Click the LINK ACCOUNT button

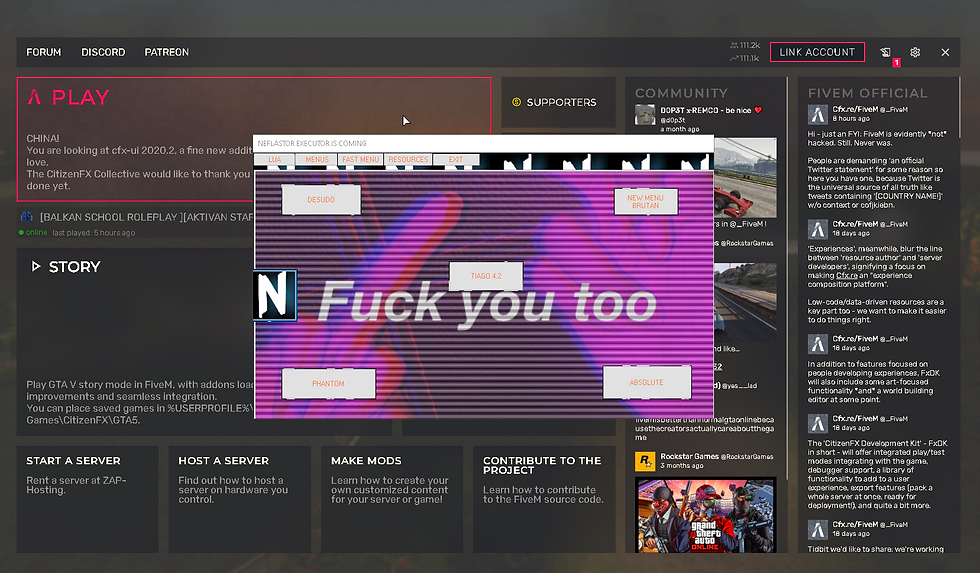tap(817, 52)
